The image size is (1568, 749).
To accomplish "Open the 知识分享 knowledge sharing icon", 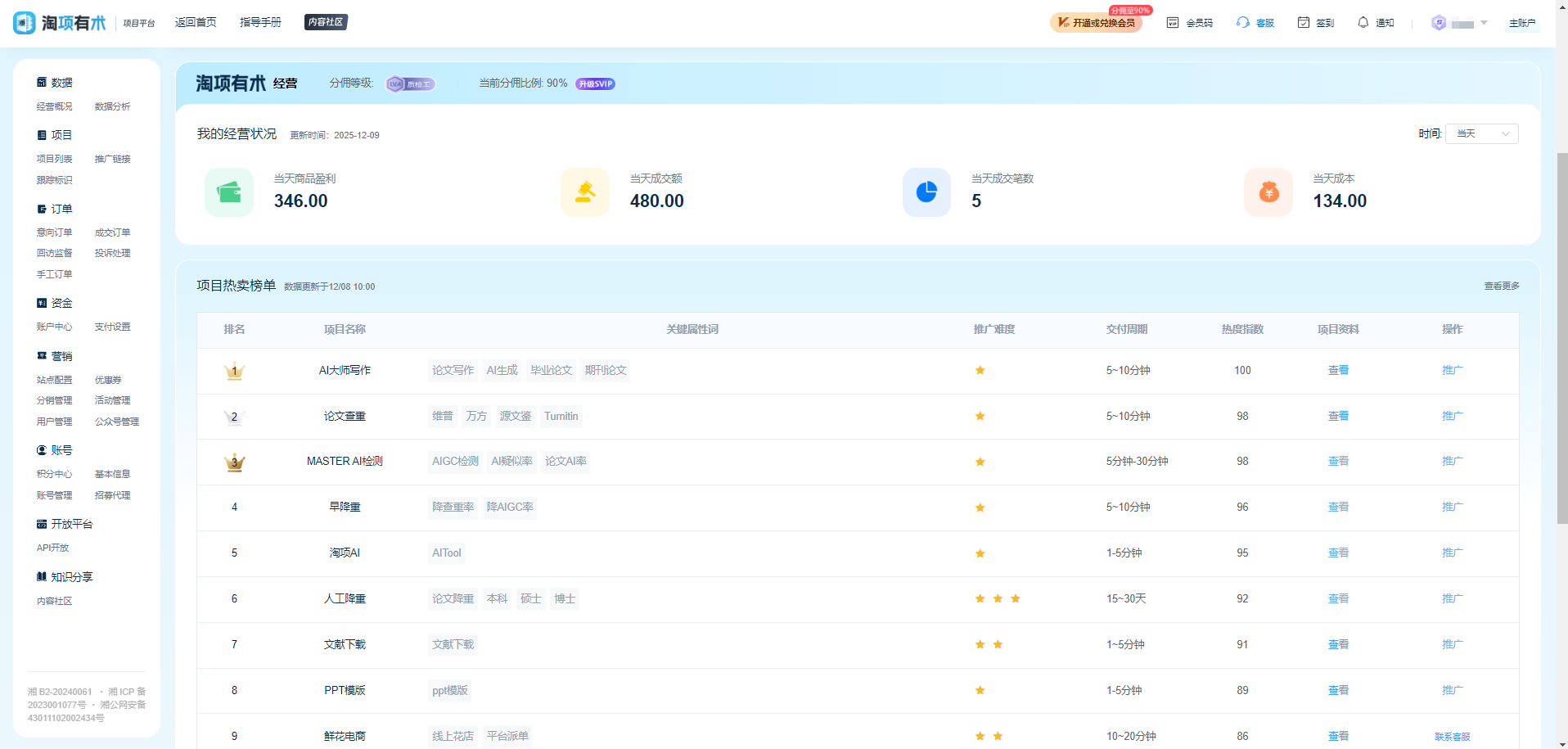I will (x=42, y=576).
